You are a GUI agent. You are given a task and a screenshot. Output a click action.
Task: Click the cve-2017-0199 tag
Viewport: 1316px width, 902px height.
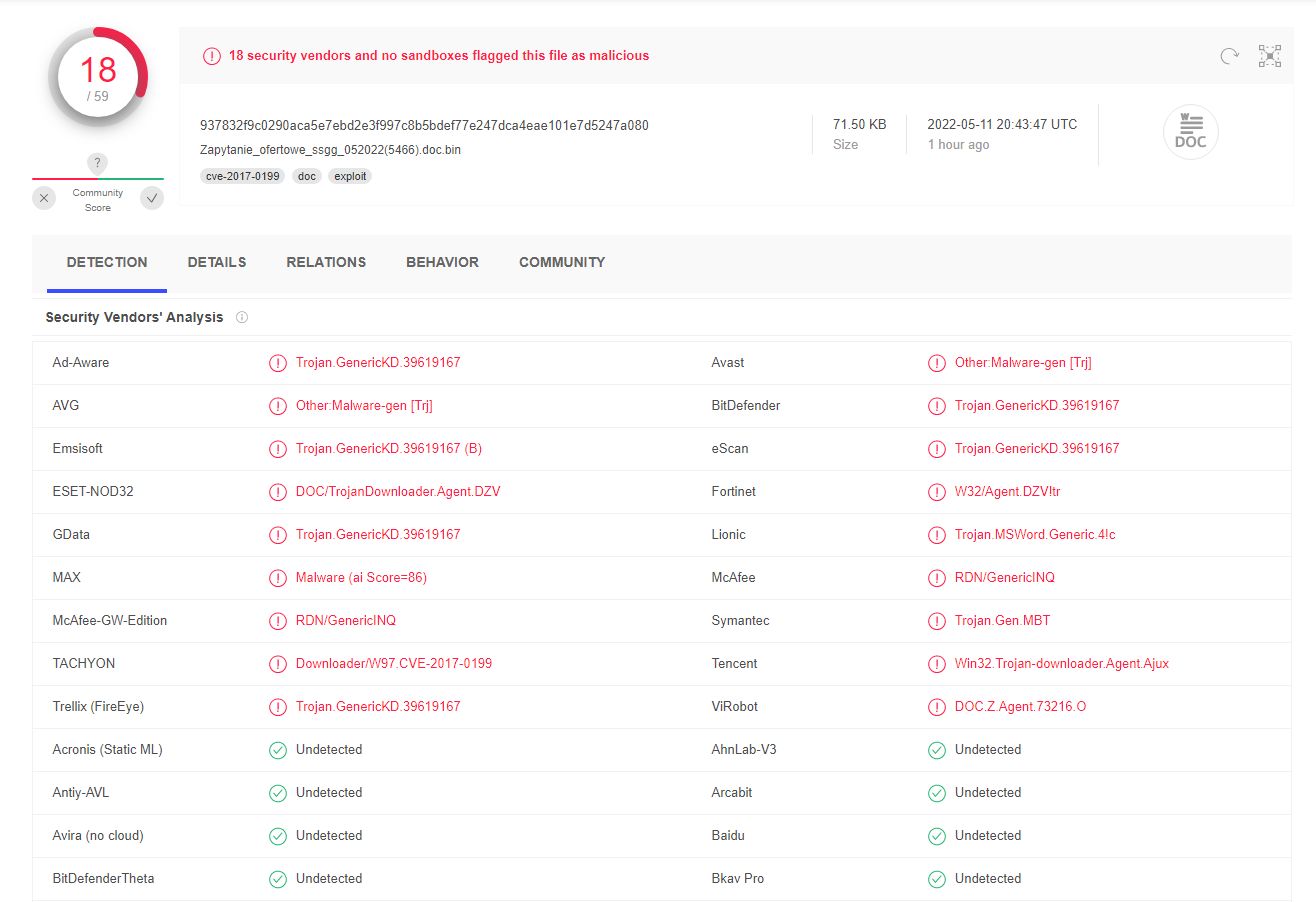[242, 176]
